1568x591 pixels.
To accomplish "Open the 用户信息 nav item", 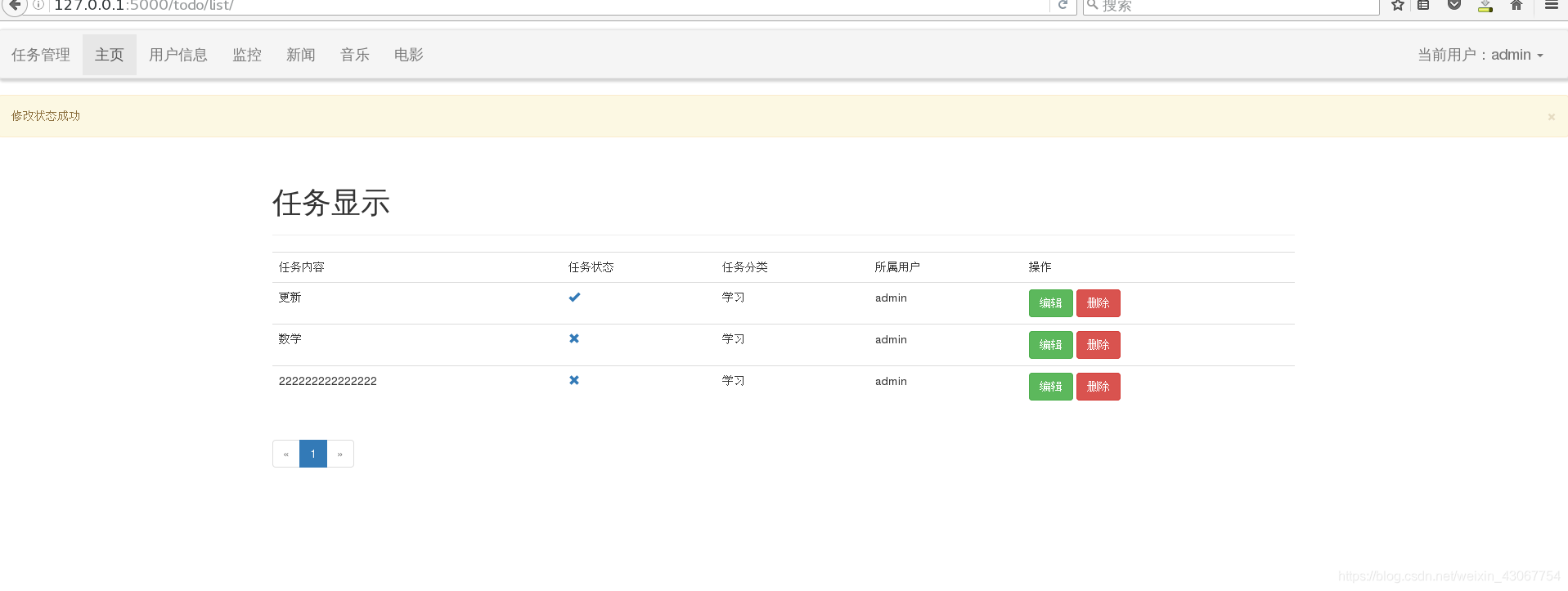I will point(178,55).
